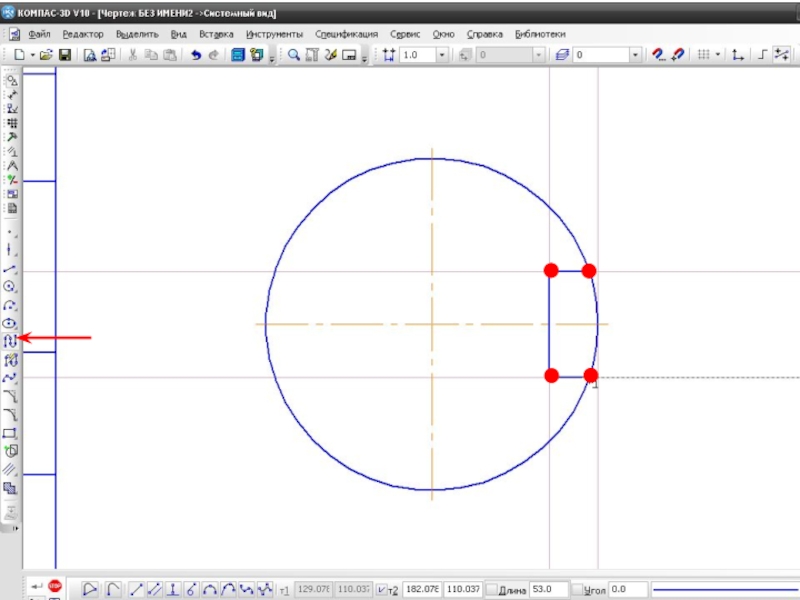
Task: Select the continuous line input tool
Action: [10, 341]
